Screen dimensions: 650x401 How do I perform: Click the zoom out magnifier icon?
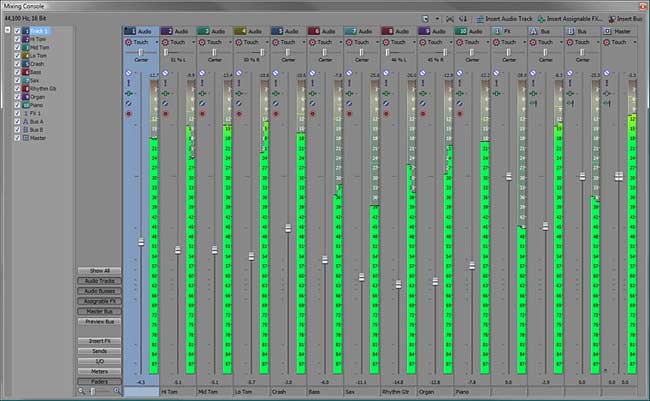click(x=82, y=391)
